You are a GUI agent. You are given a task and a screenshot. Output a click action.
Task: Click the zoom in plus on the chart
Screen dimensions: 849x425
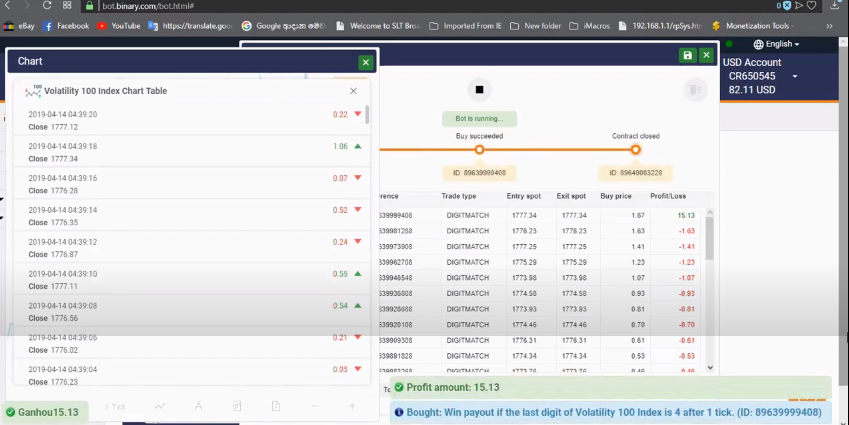pyautogui.click(x=352, y=406)
